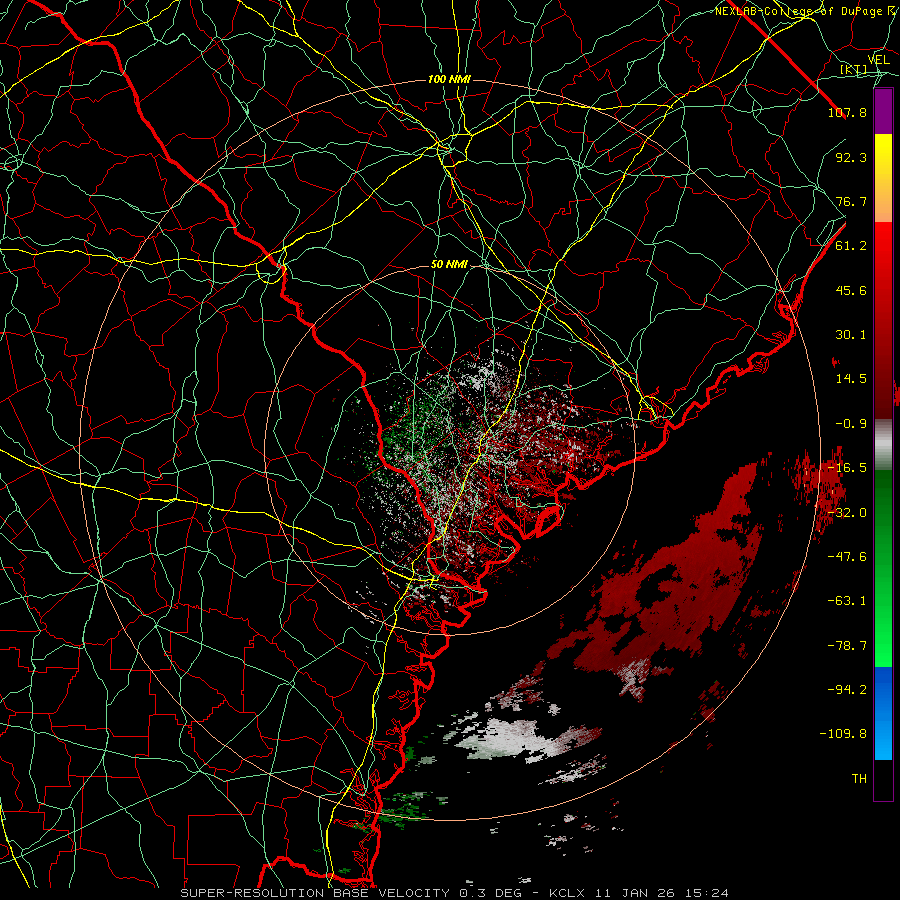The image size is (900, 900).
Task: Click the "100 NMI" range ring label
Action: coord(449,79)
